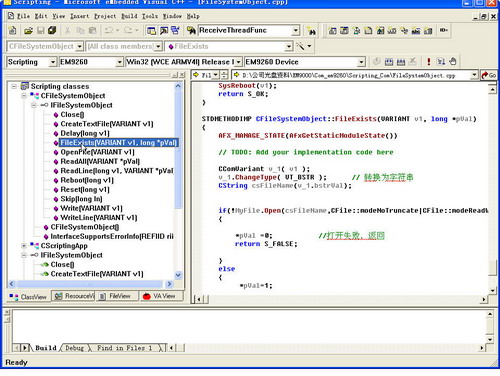The height and width of the screenshot is (376, 500).
Task: Click the Cut scissors icon
Action: tap(67, 31)
